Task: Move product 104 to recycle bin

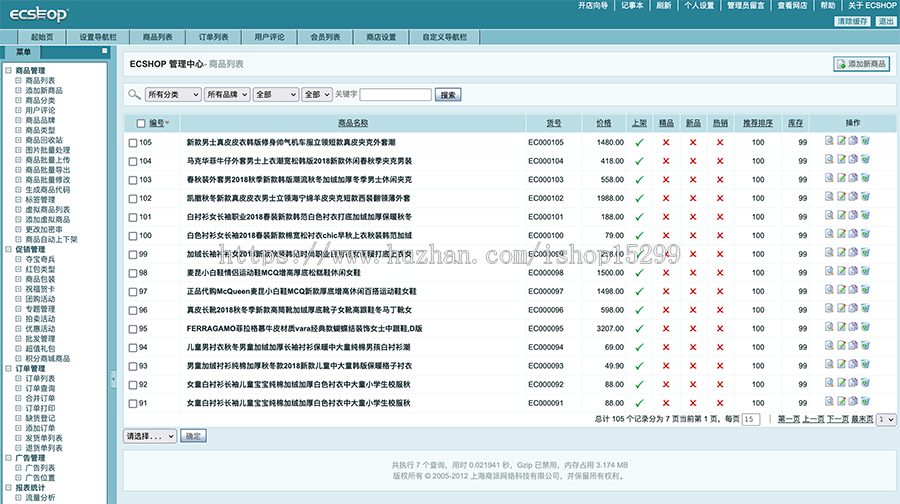Action: point(865,159)
